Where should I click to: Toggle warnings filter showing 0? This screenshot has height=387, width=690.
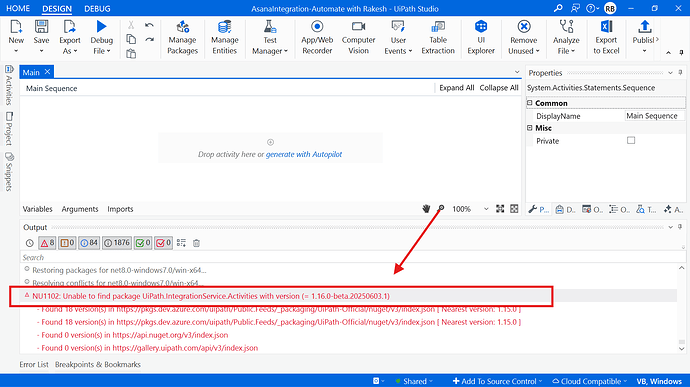(67, 243)
